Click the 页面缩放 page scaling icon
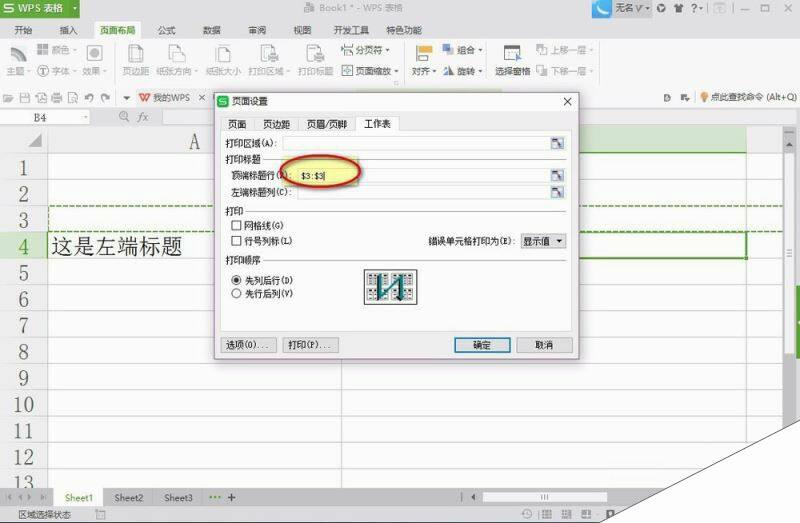 pos(347,70)
